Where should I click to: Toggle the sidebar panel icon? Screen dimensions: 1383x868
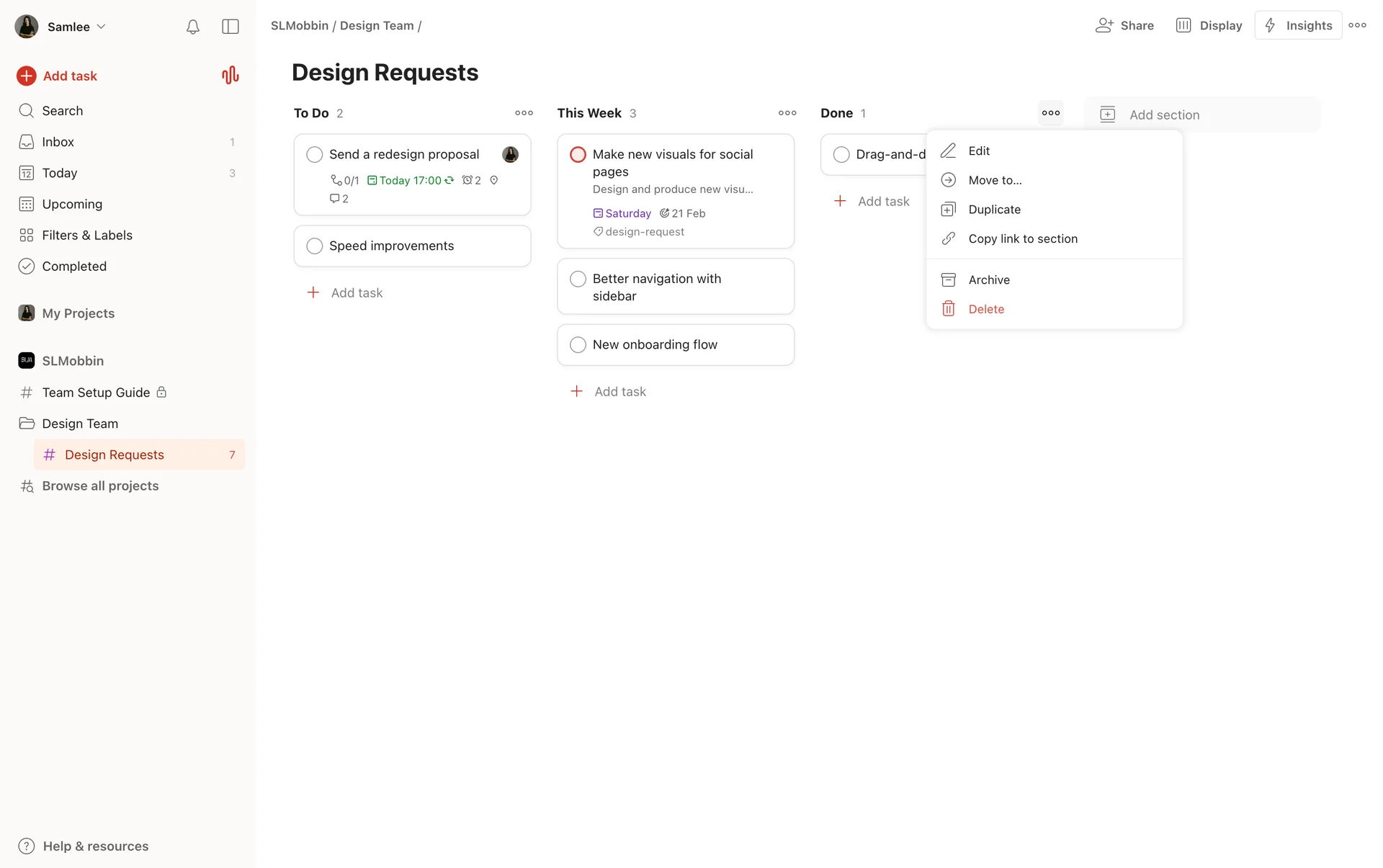230,27
